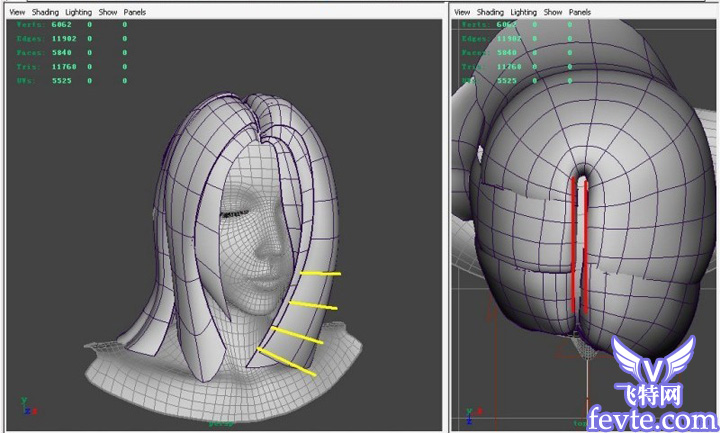
Task: Open the Shading menu in left viewport
Action: [45, 12]
